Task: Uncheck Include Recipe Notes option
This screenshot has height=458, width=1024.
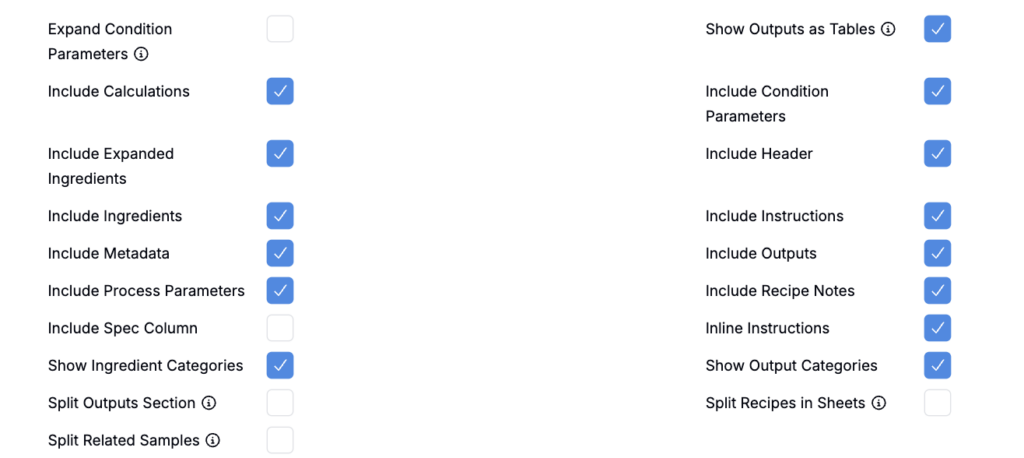Action: click(x=937, y=291)
